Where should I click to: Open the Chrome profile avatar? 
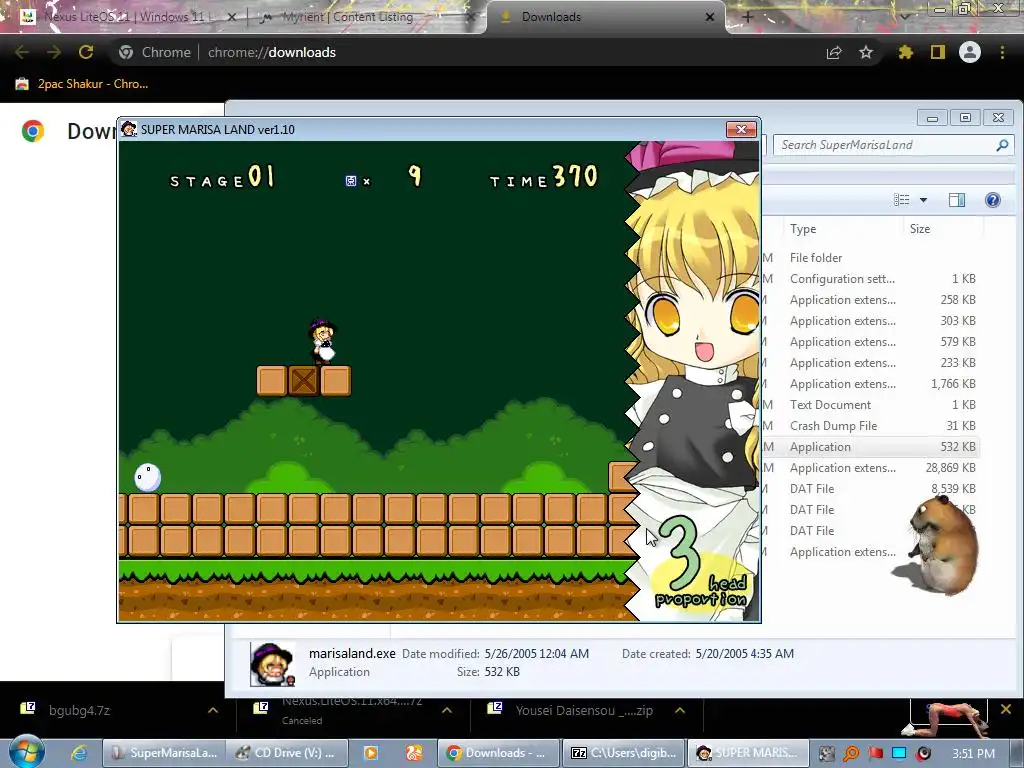click(x=970, y=52)
